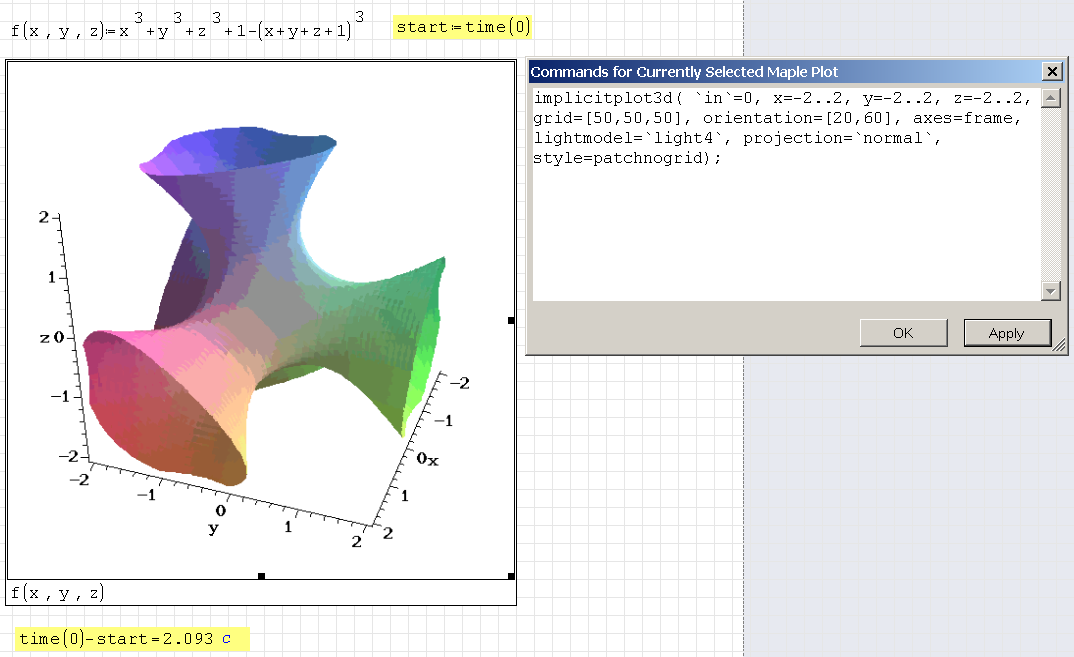
Task: Click the plot's bottom-middle resize handle
Action: click(261, 576)
